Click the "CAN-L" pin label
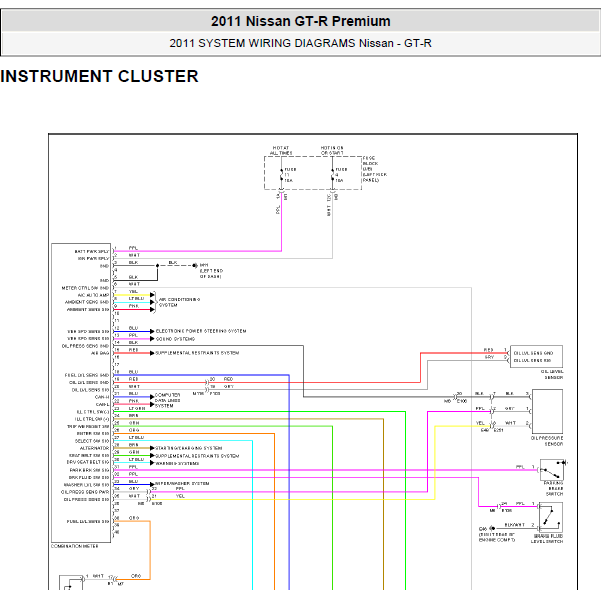601x590 pixels. 102,404
